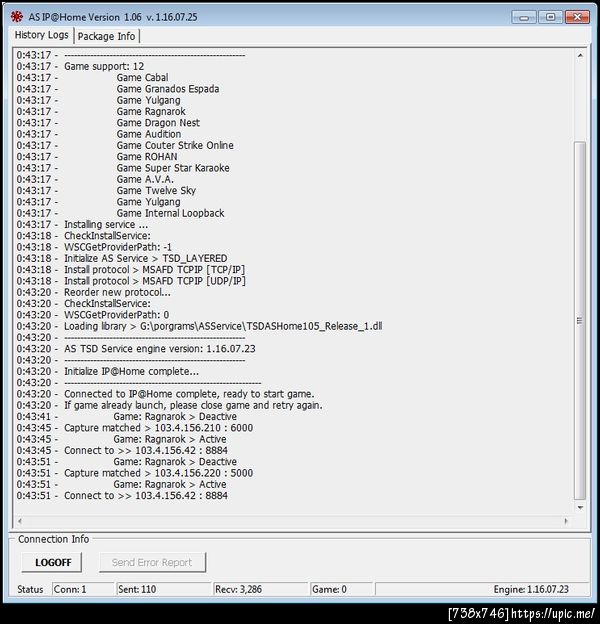Select the 'Game Granados Espada' log line
The height and width of the screenshot is (624, 600).
pos(118,89)
